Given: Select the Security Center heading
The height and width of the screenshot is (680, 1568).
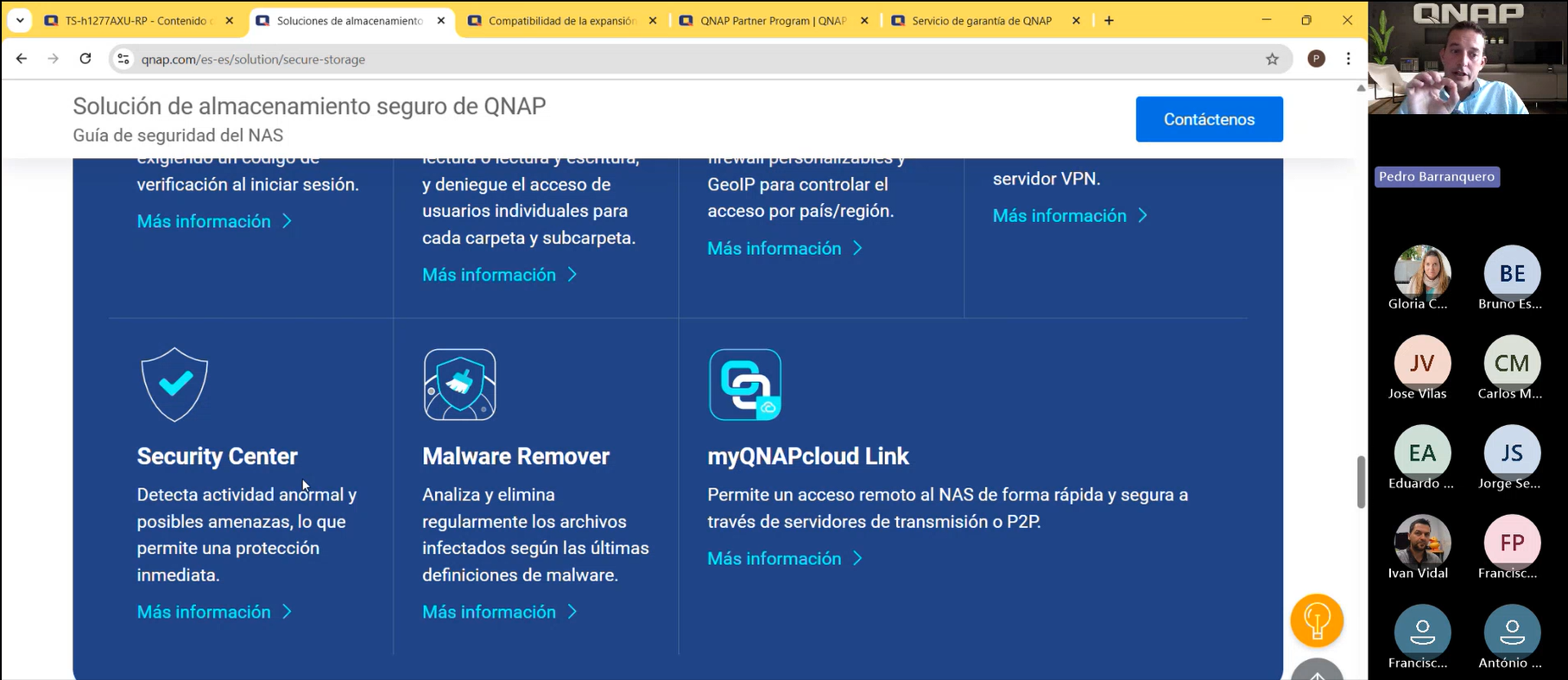Looking at the screenshot, I should (x=218, y=456).
